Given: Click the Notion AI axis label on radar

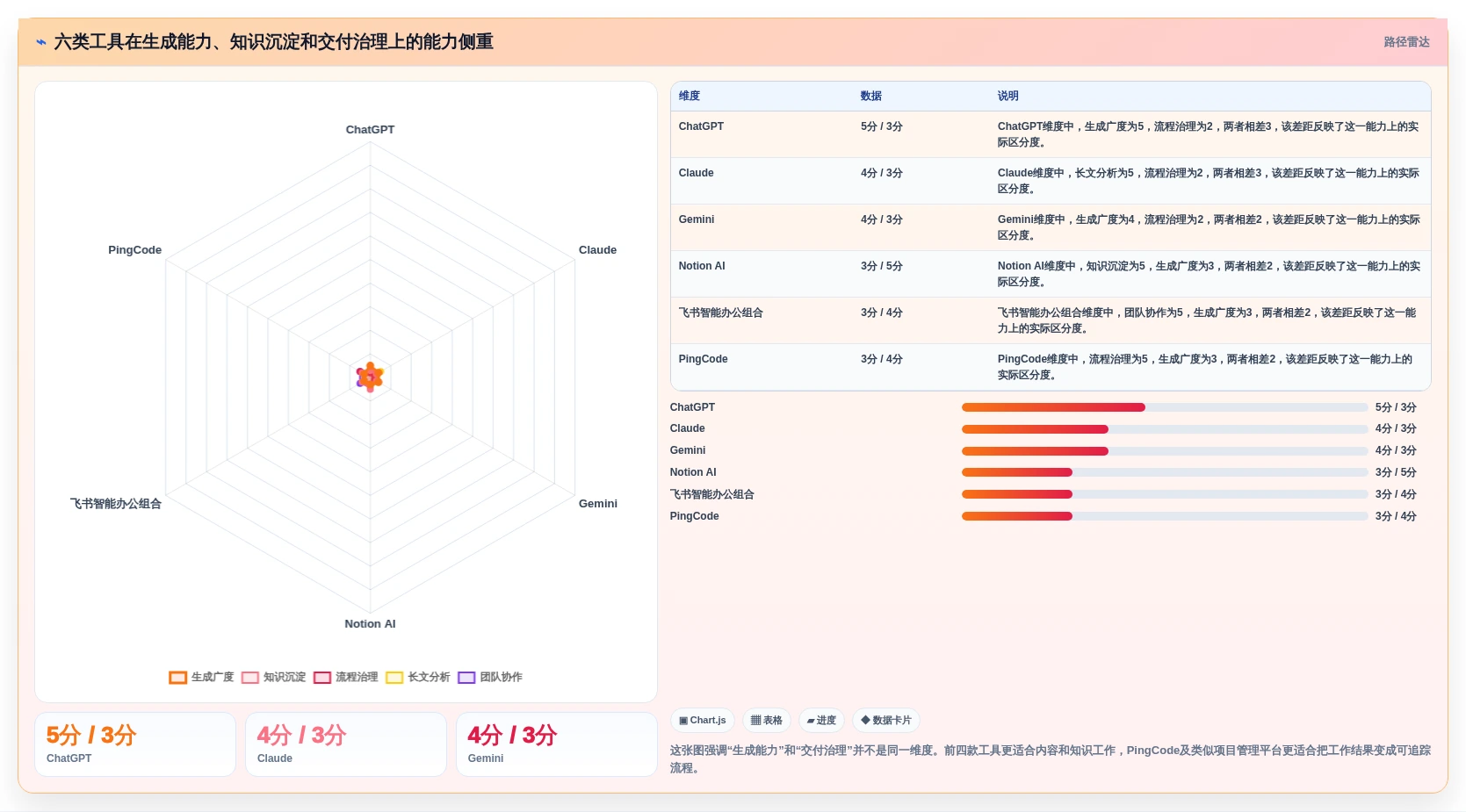Looking at the screenshot, I should coord(370,624).
